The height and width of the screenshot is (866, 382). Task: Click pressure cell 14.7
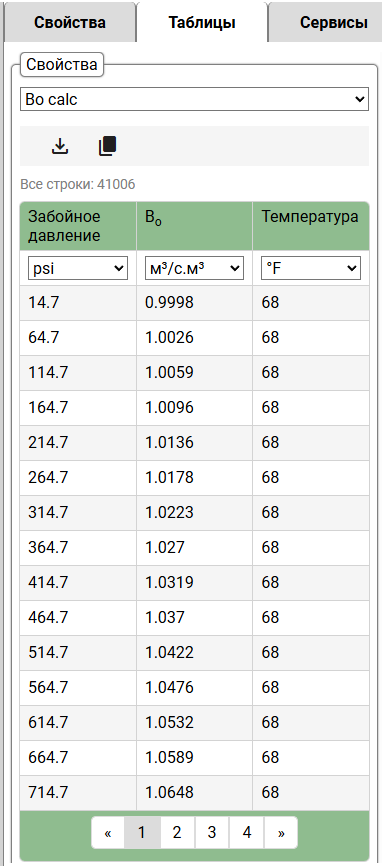point(78,303)
